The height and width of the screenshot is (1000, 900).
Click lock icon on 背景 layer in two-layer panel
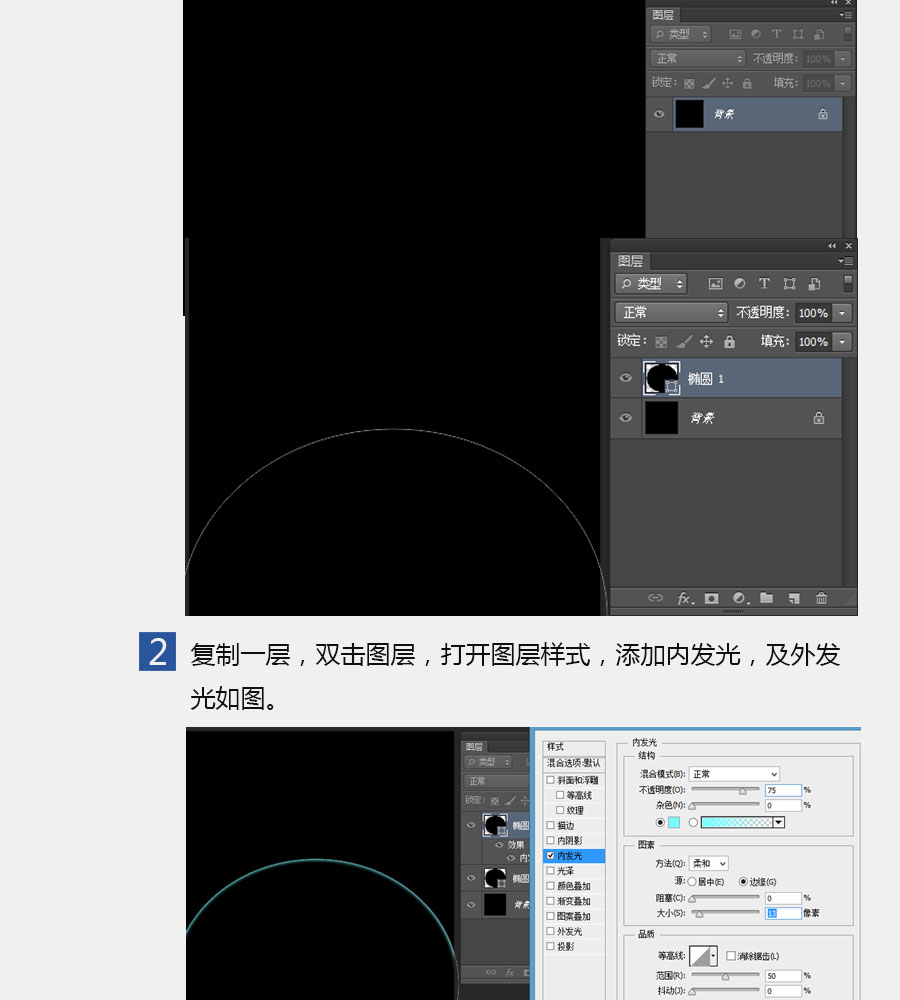point(819,418)
